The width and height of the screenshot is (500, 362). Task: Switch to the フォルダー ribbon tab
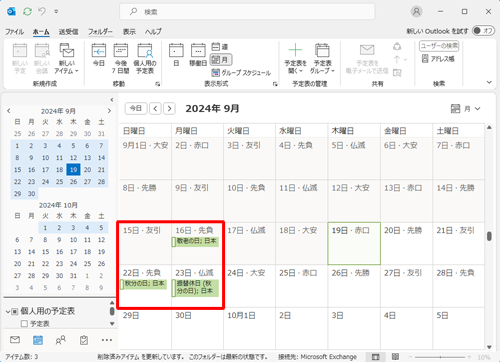pyautogui.click(x=100, y=32)
